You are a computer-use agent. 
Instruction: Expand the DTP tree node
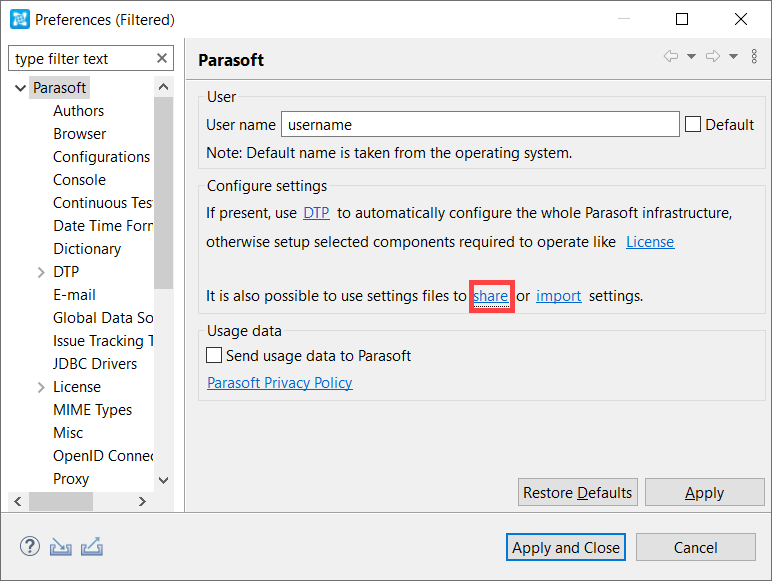pyautogui.click(x=41, y=272)
